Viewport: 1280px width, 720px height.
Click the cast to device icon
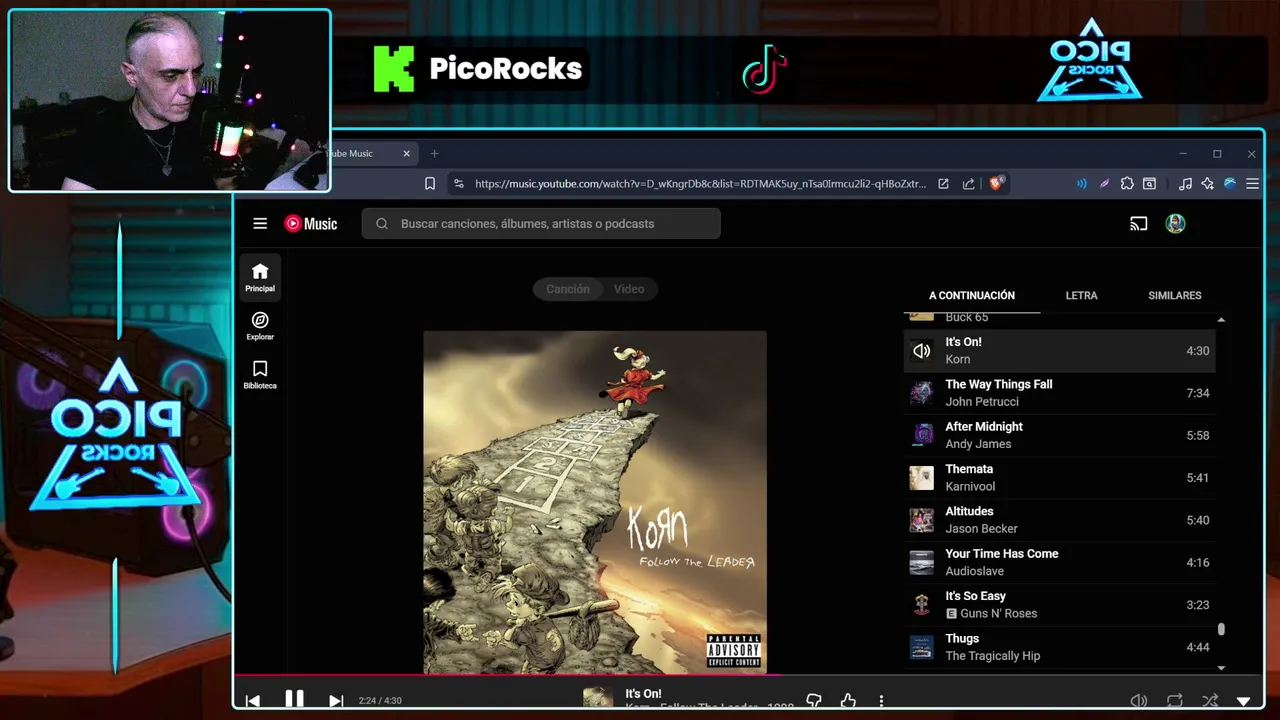(x=1138, y=224)
